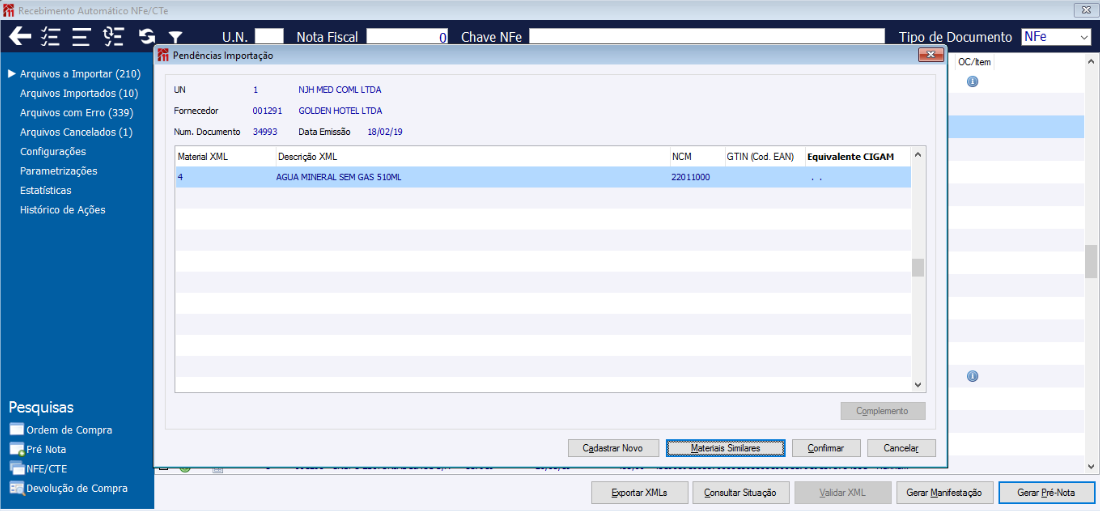Click the Chave NFe input field
The width and height of the screenshot is (1100, 511).
[706, 36]
